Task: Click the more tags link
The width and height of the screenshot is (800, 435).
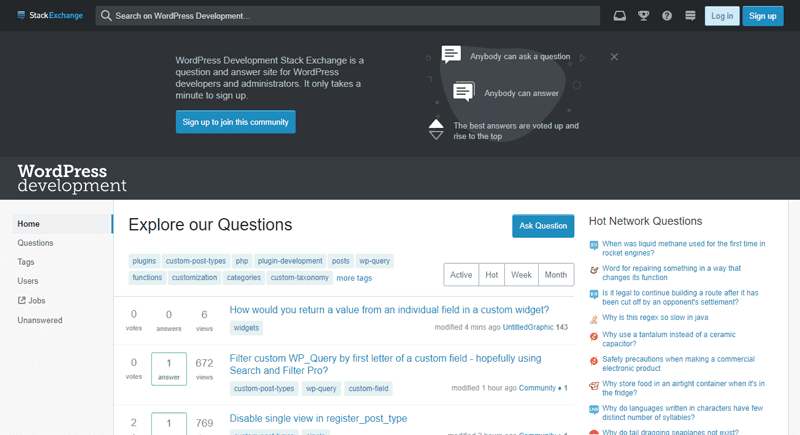Action: coord(354,278)
